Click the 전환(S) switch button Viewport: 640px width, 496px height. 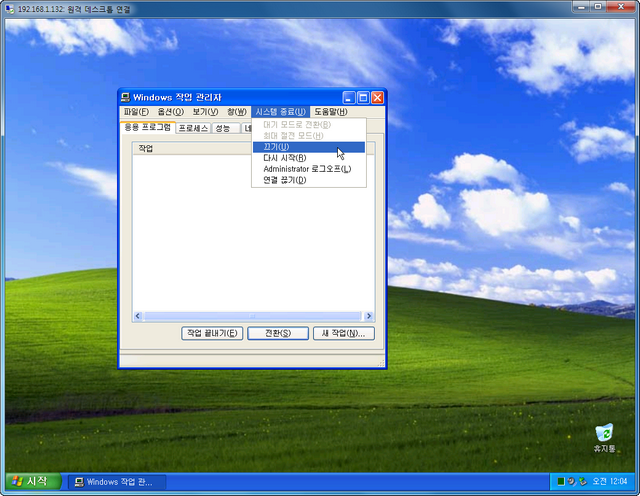tap(278, 333)
